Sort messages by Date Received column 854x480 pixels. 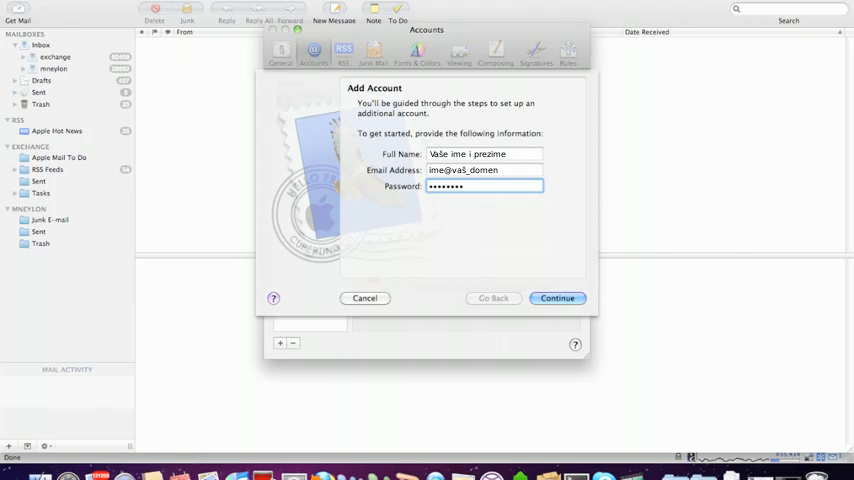647,32
